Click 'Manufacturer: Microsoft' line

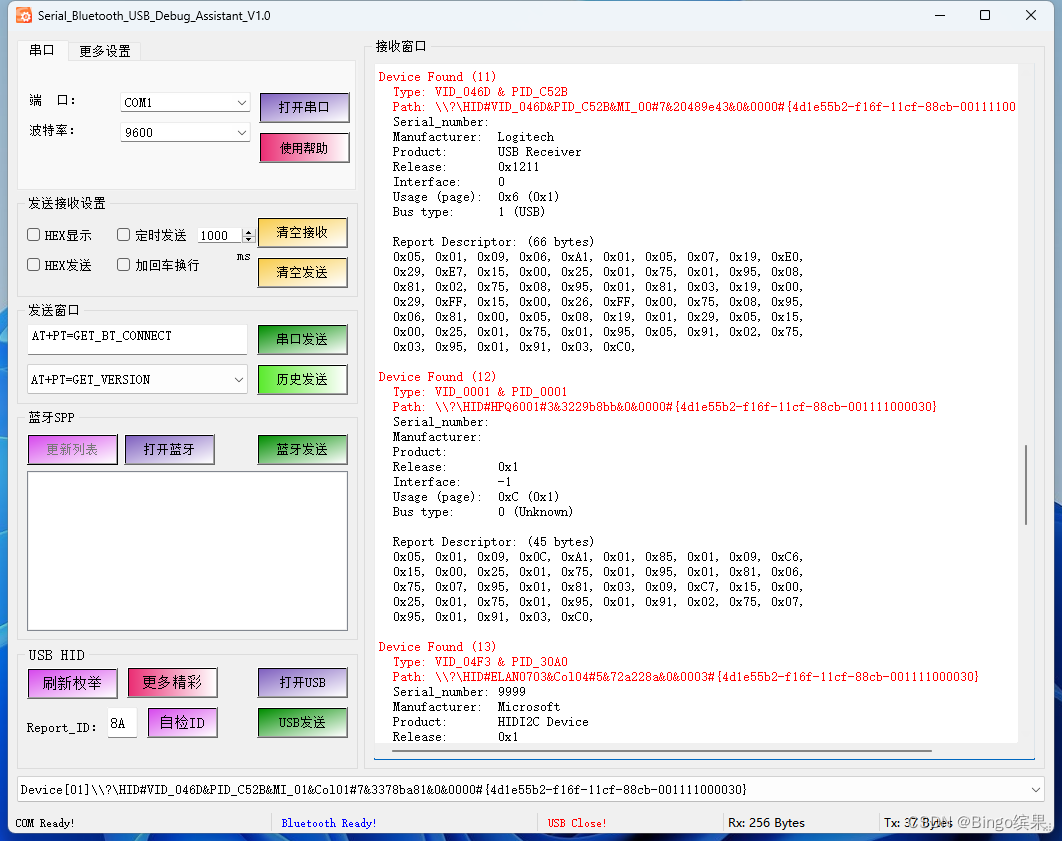477,706
